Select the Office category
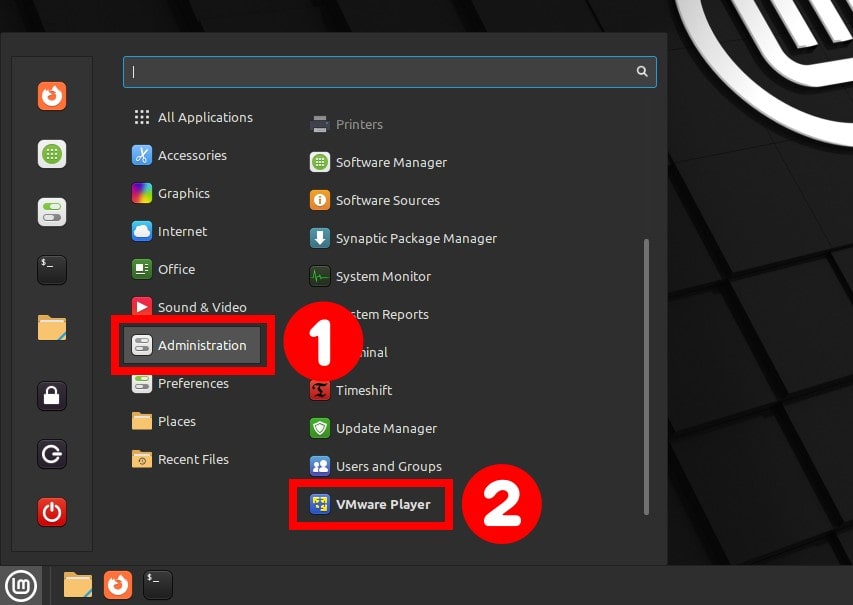 [164, 269]
